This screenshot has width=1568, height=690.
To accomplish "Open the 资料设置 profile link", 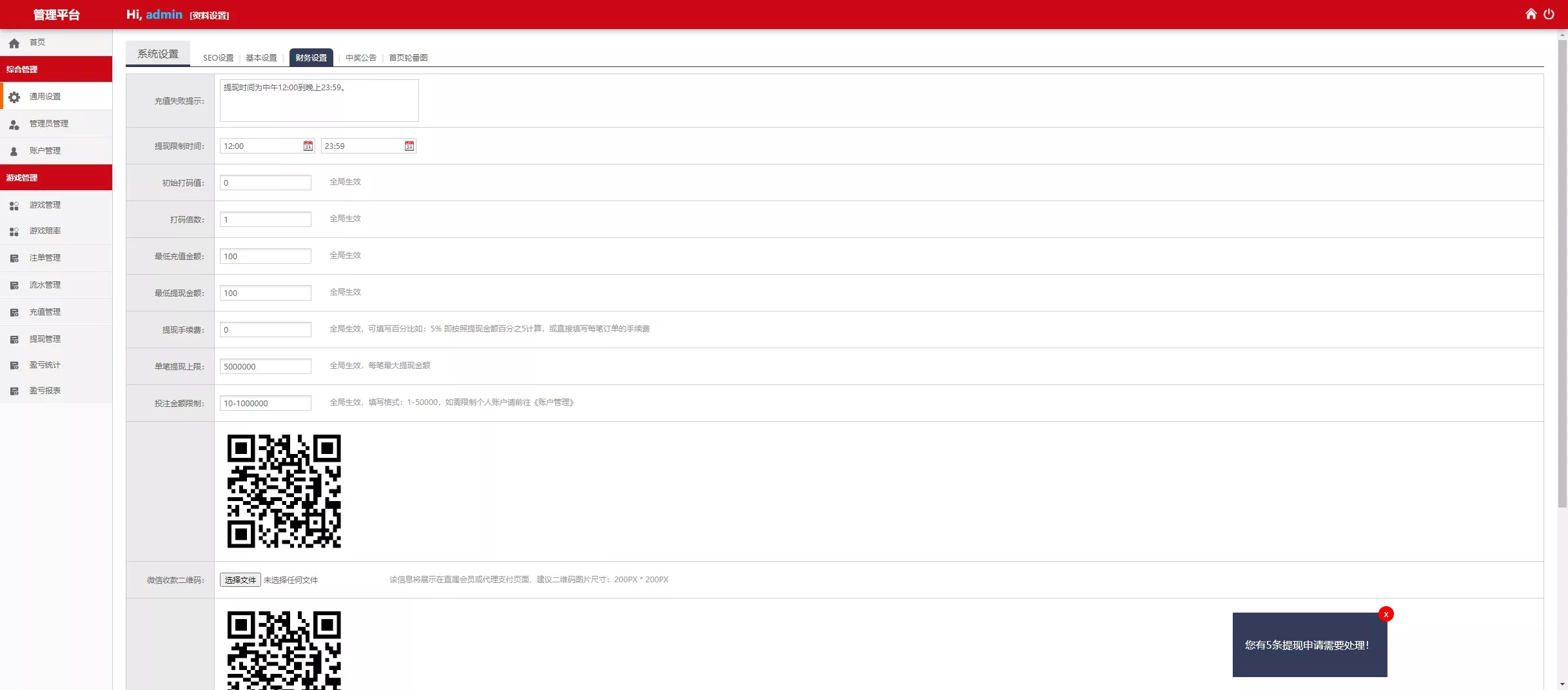I will point(210,15).
